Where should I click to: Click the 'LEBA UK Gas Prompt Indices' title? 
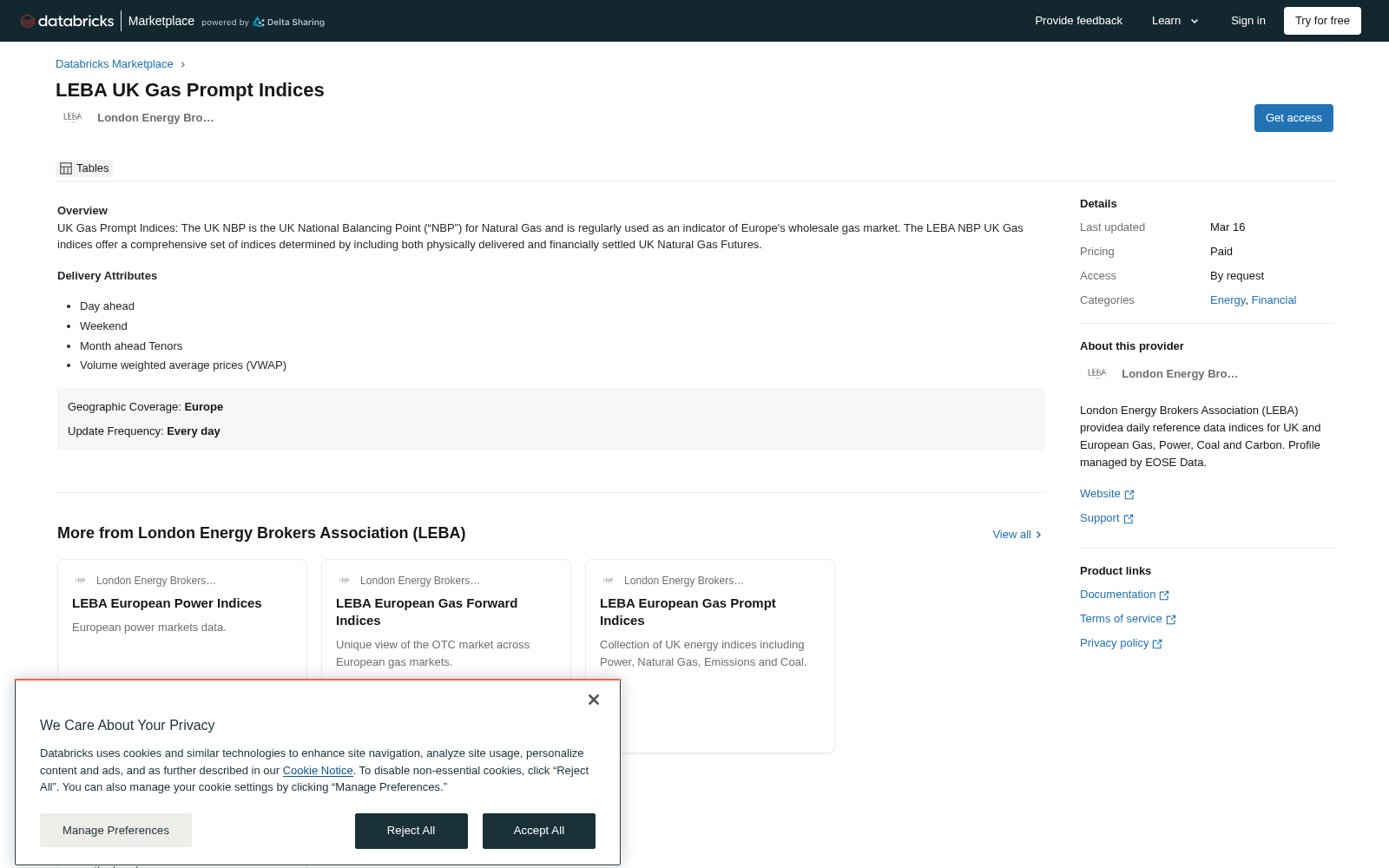(190, 90)
